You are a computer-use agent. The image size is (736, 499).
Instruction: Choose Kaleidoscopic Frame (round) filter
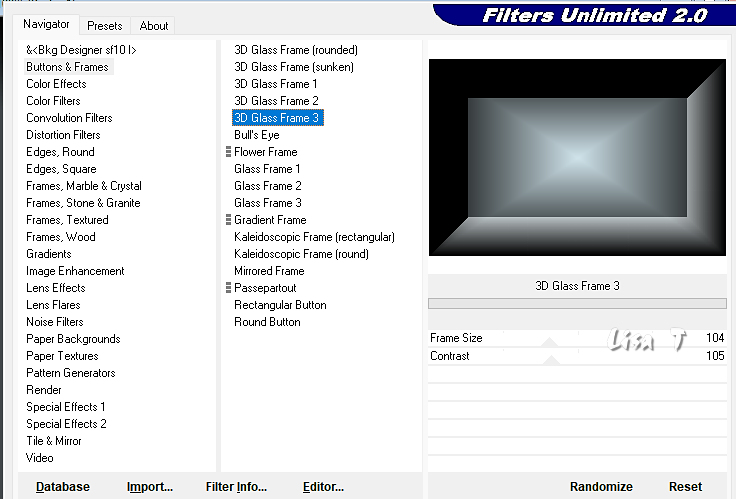301,253
